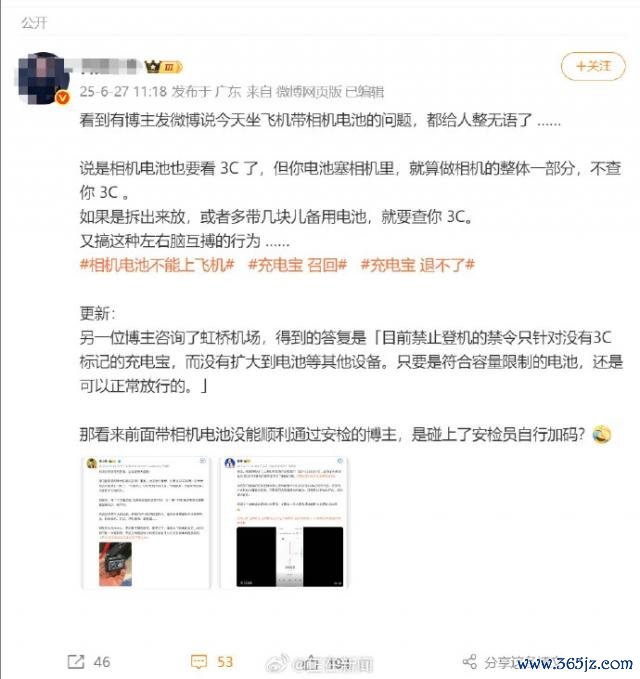Click the 公开 visibility label
The height and width of the screenshot is (679, 640).
(34, 23)
